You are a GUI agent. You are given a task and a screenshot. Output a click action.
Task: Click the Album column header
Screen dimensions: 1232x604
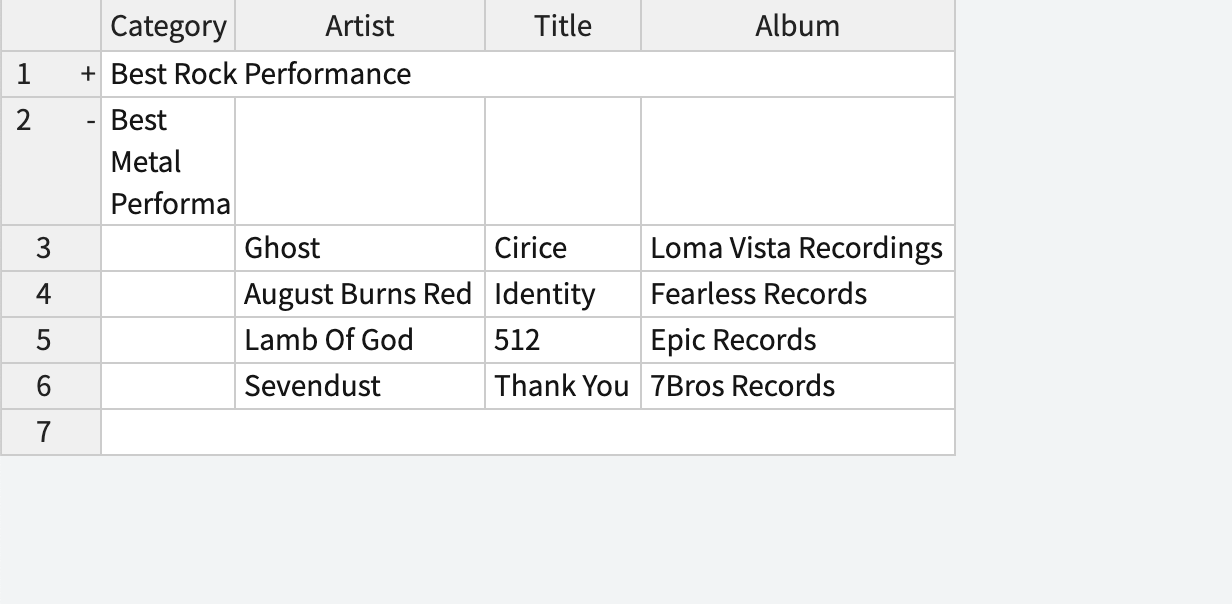click(x=798, y=26)
